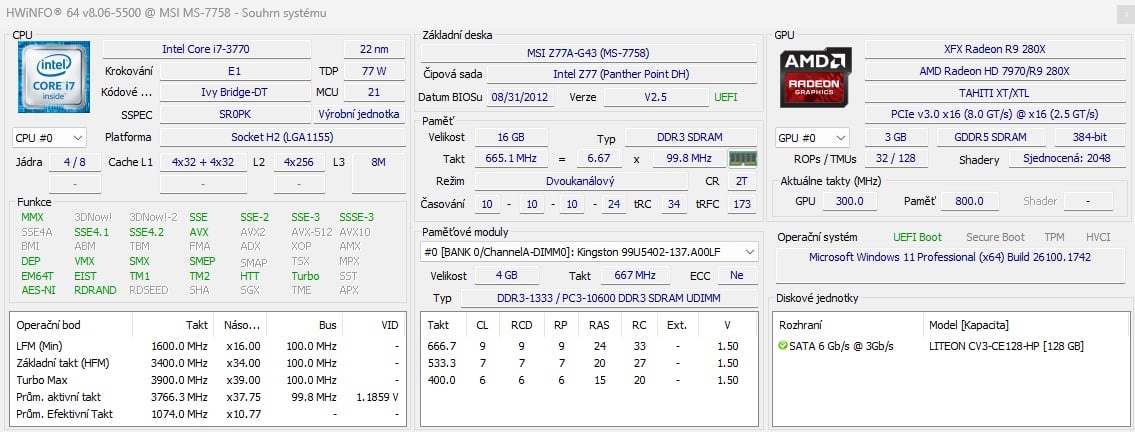This screenshot has width=1135, height=432.
Task: Select the 400.0 memory timing row
Action: click(x=588, y=380)
